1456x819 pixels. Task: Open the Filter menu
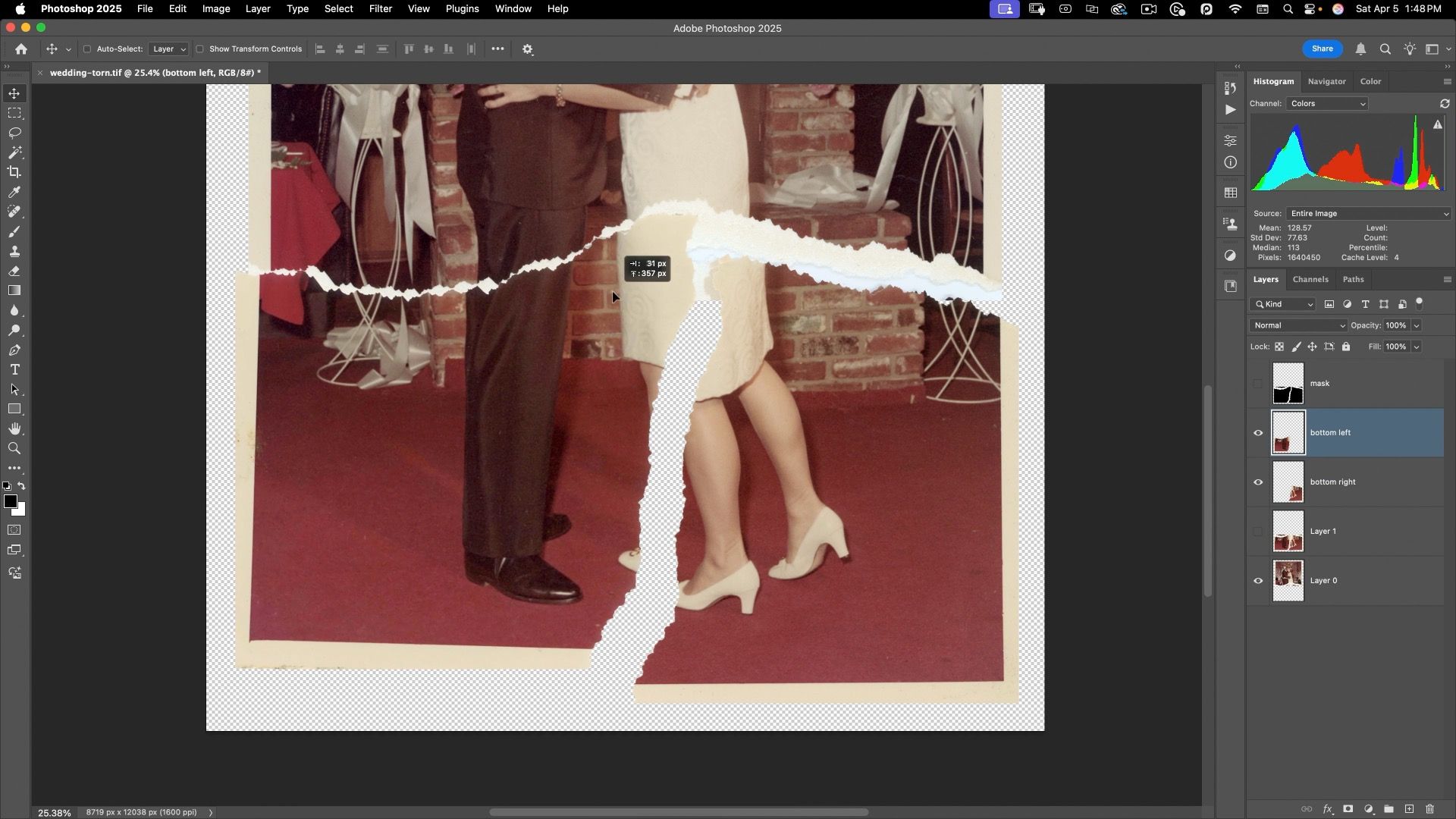point(380,9)
